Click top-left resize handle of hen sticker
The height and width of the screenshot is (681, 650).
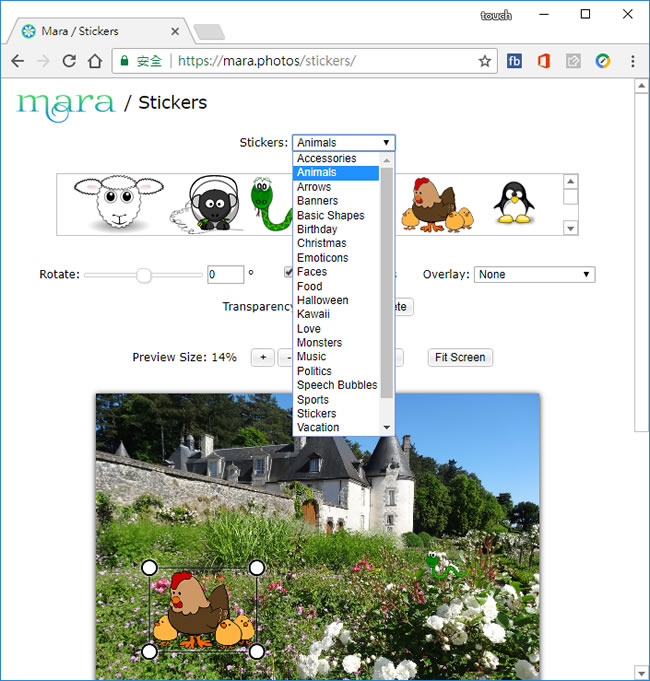point(149,568)
